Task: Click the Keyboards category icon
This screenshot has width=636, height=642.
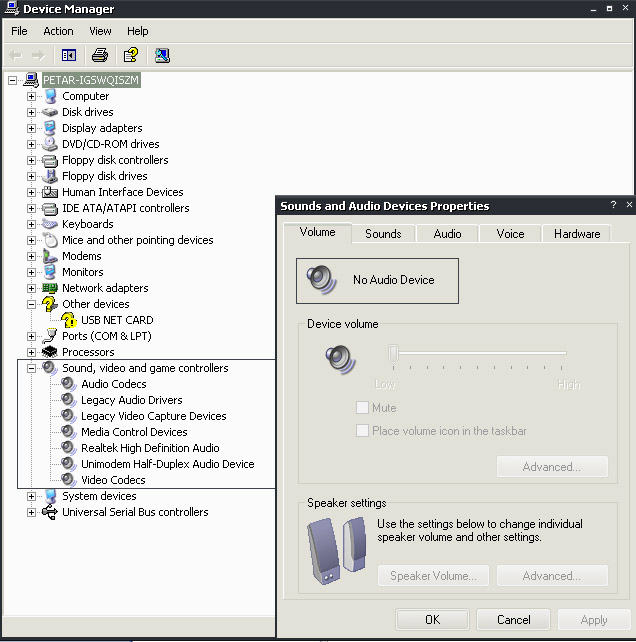Action: click(50, 224)
